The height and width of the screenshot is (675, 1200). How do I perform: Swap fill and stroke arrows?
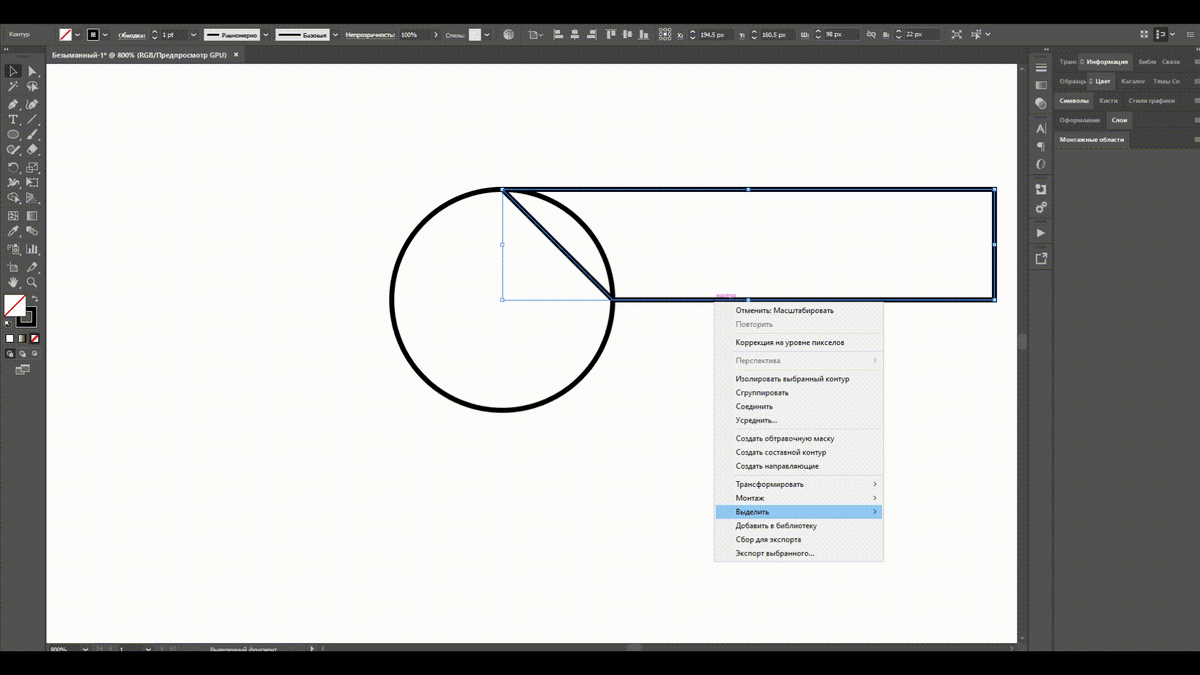[35, 299]
